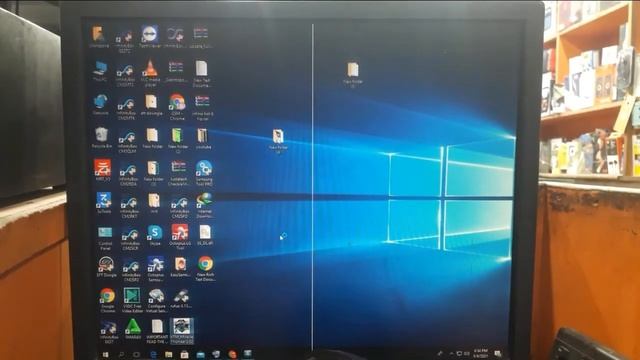
Task: Select the EFT Dongle shortcut
Action: pos(106,267)
